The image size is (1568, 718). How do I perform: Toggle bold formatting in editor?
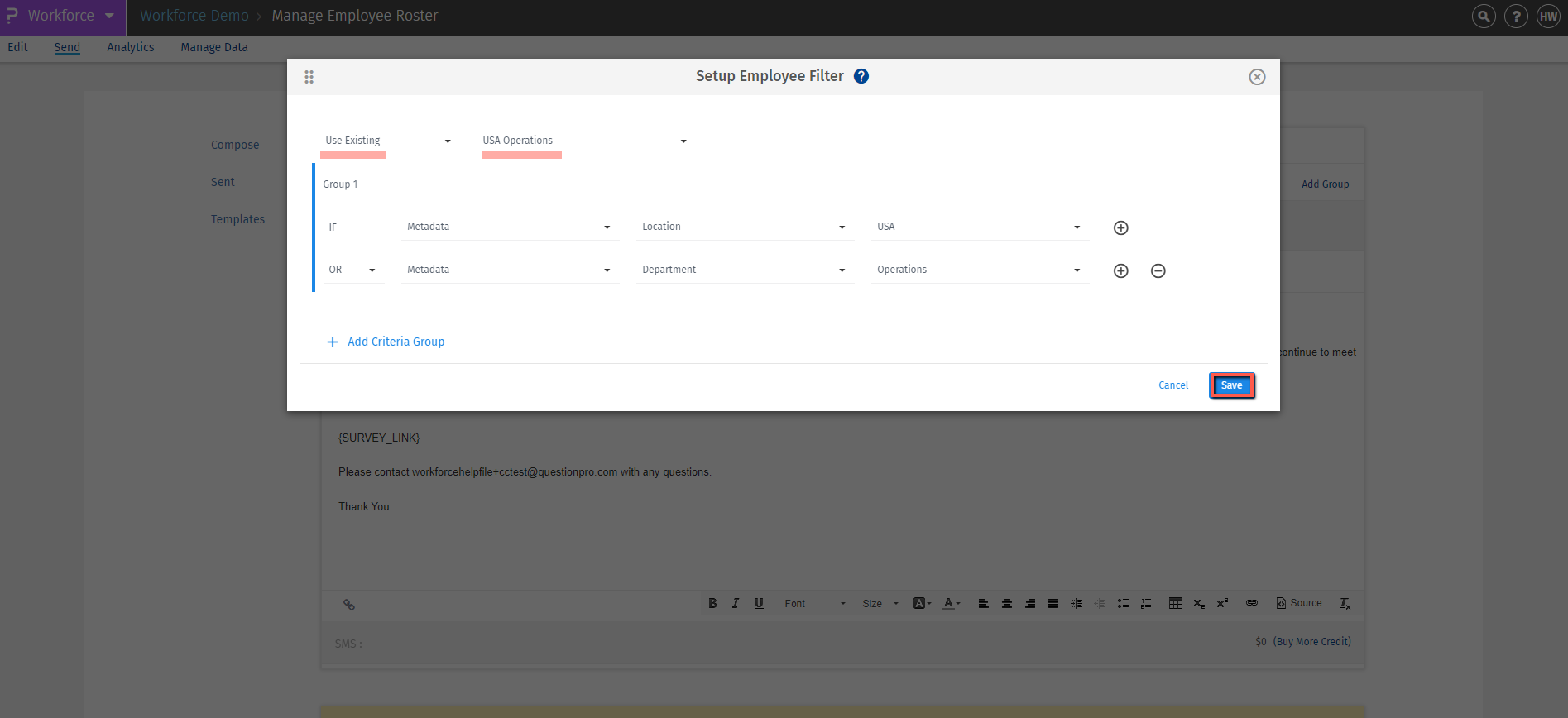tap(712, 603)
